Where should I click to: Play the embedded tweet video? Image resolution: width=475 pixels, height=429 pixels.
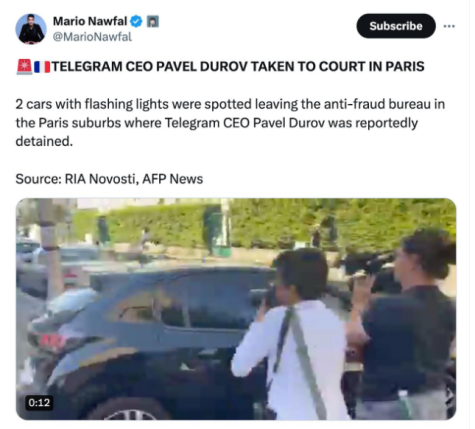coord(236,309)
